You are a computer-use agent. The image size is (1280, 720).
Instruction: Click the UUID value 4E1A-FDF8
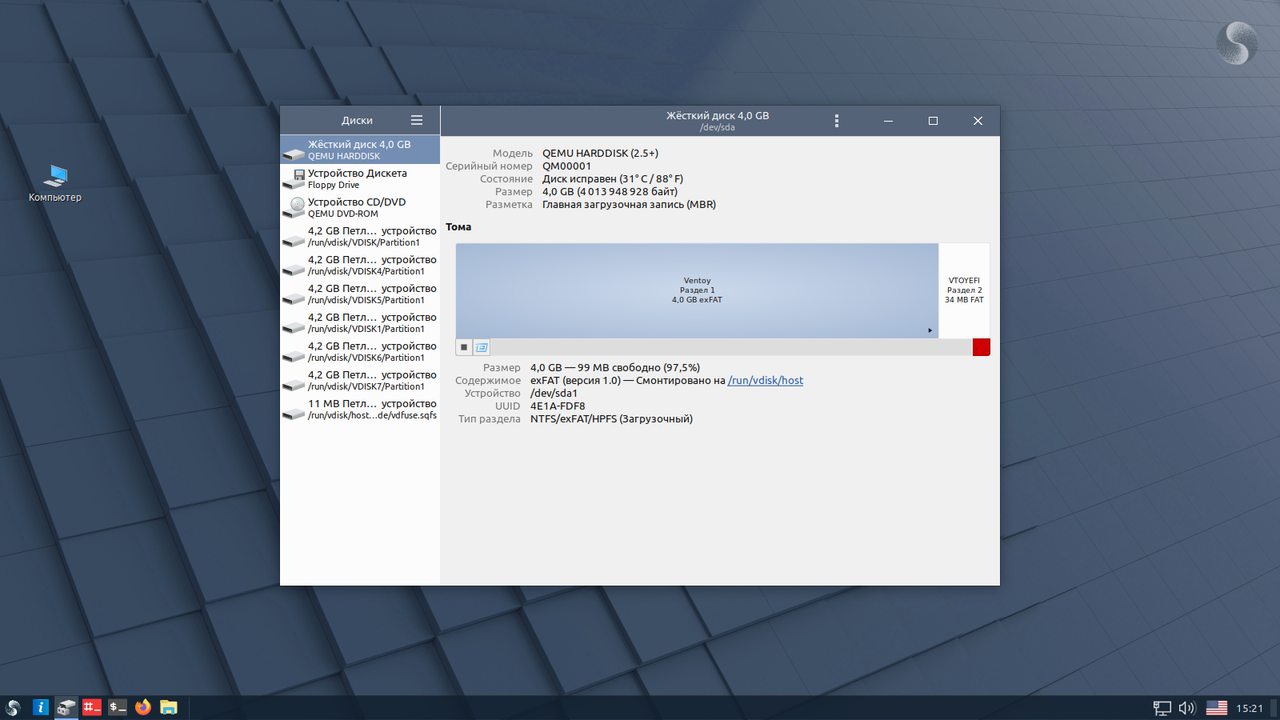[558, 406]
